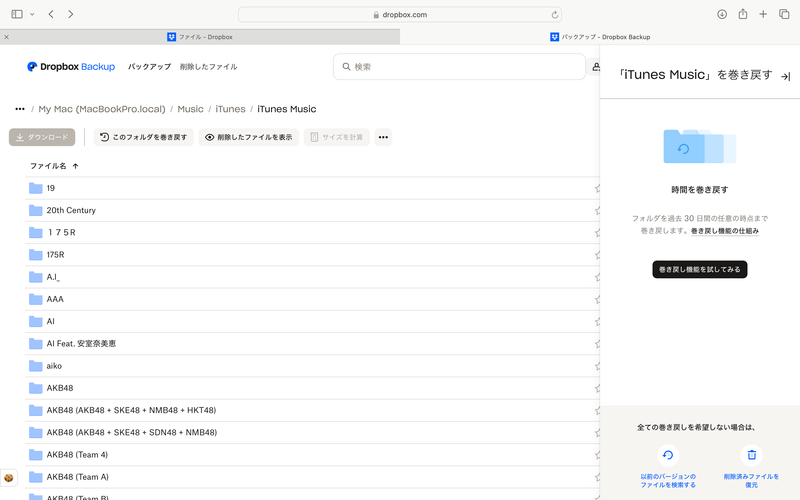Screen dimensions: 800x500
Task: Expand the breadcrumb ellipsis menu
Action: click(20, 109)
